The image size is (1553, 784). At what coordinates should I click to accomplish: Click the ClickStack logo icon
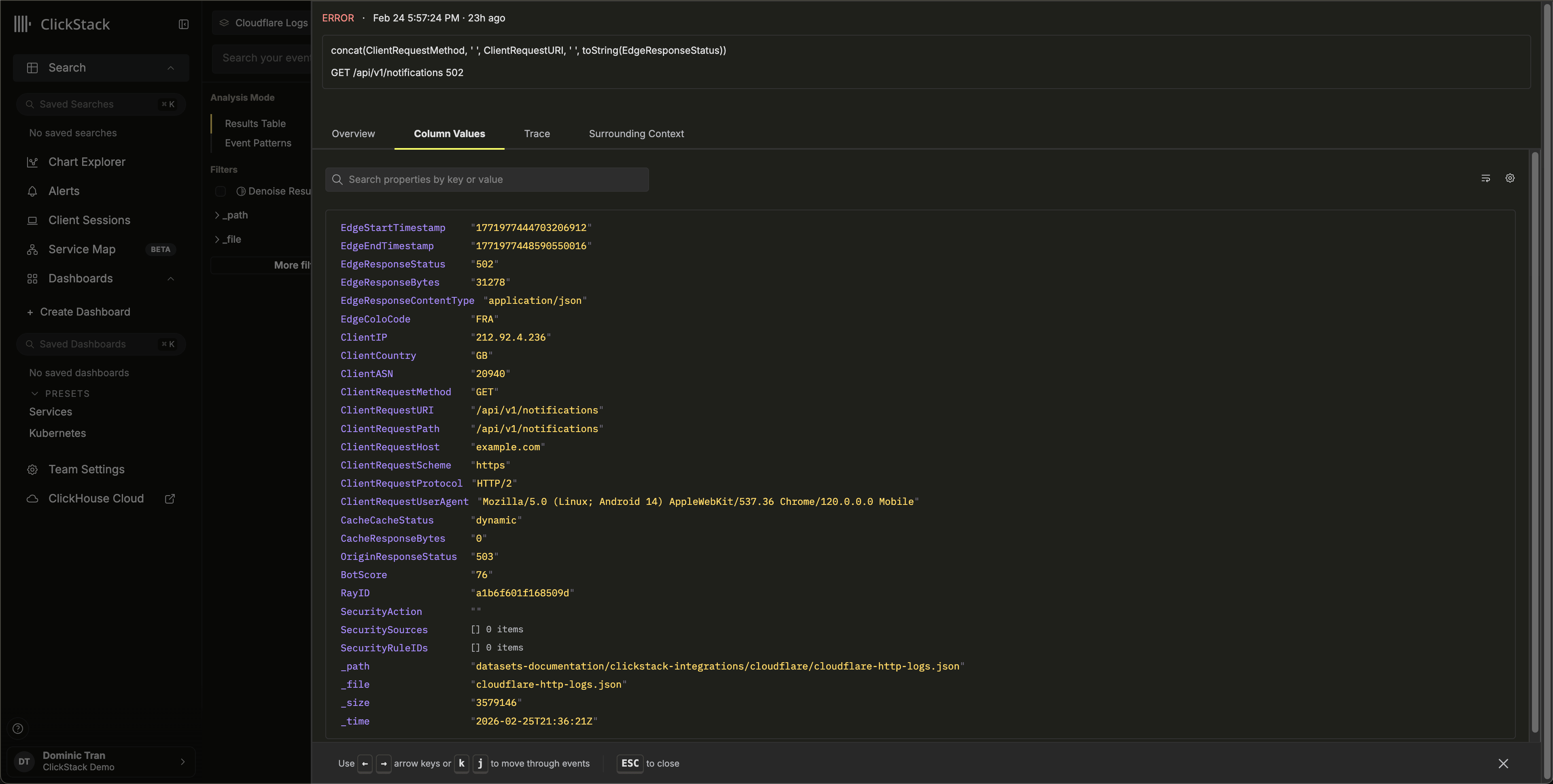[22, 24]
